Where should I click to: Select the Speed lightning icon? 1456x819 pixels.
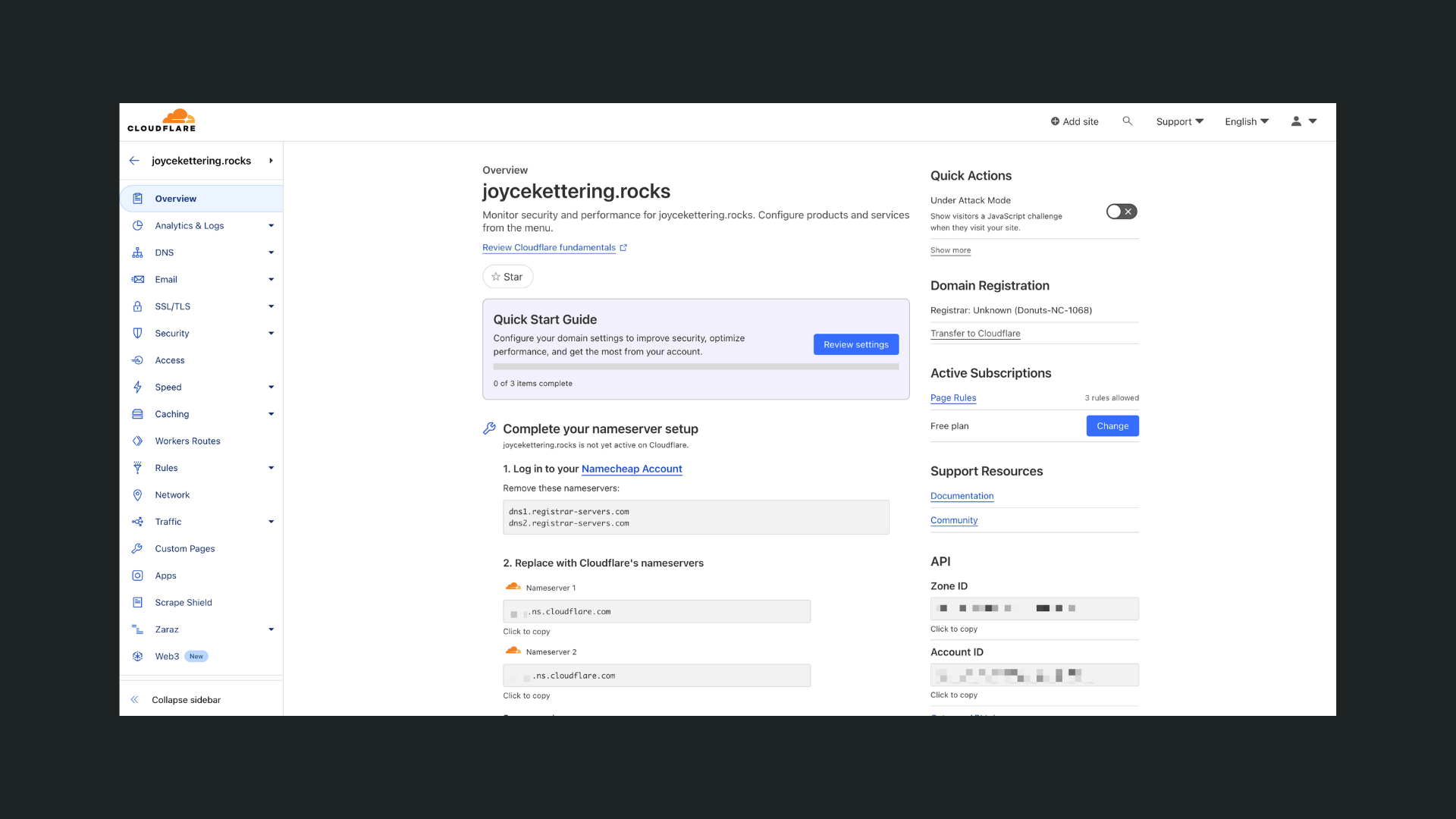pyautogui.click(x=137, y=387)
